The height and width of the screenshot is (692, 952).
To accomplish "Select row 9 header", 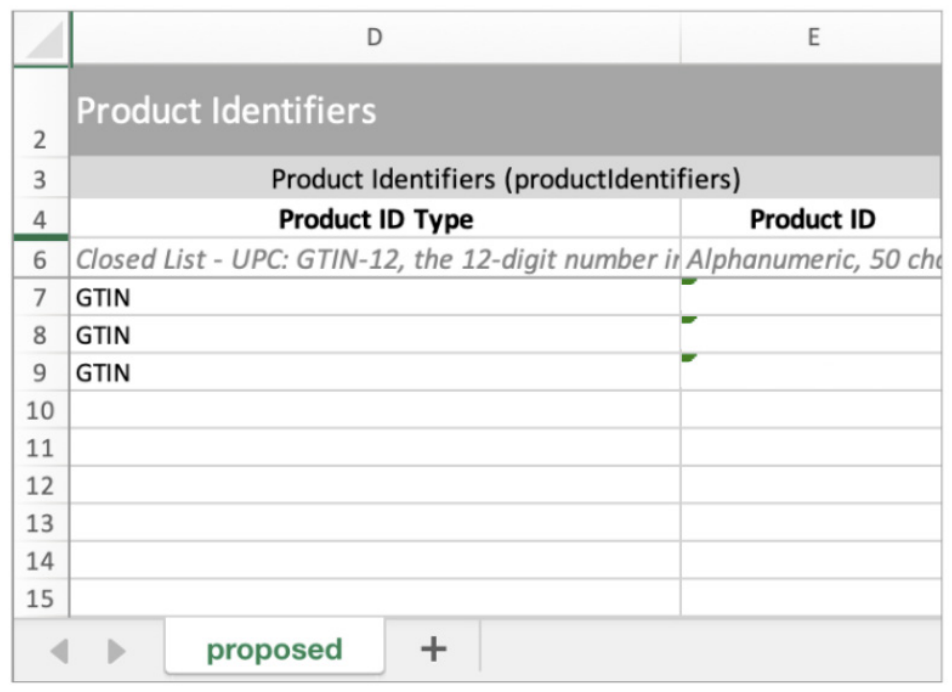I will point(41,373).
